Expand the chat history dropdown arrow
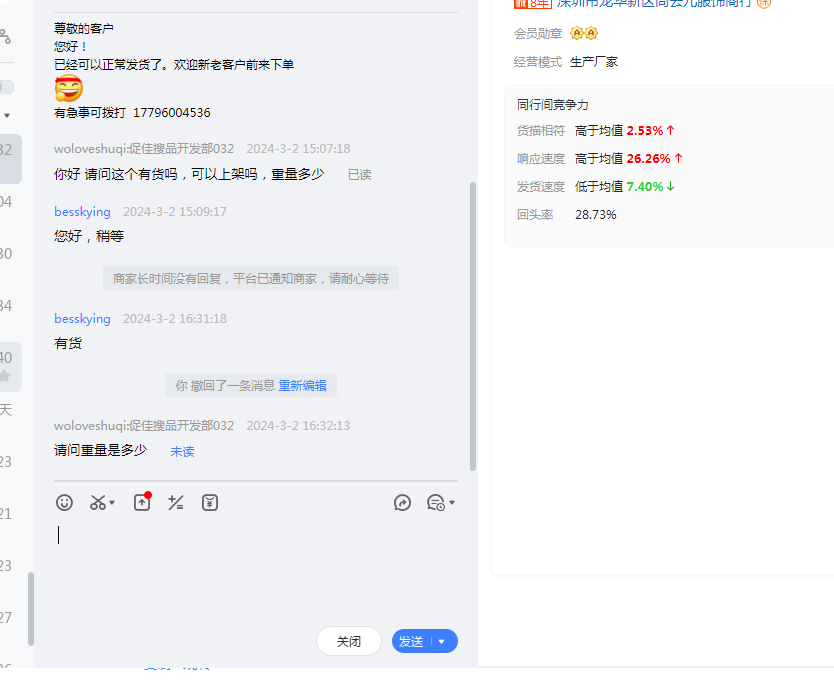 pos(452,503)
